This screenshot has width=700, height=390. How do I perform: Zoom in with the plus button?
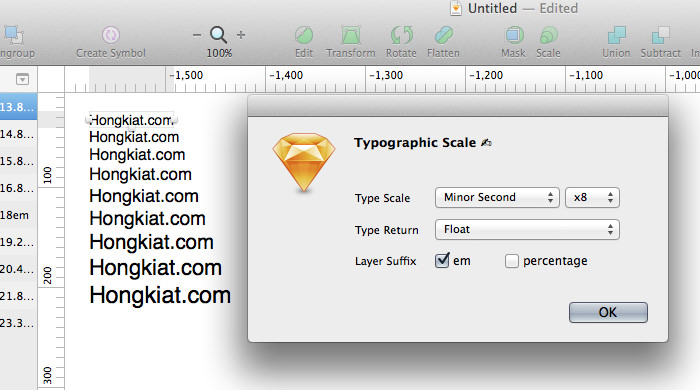point(241,35)
